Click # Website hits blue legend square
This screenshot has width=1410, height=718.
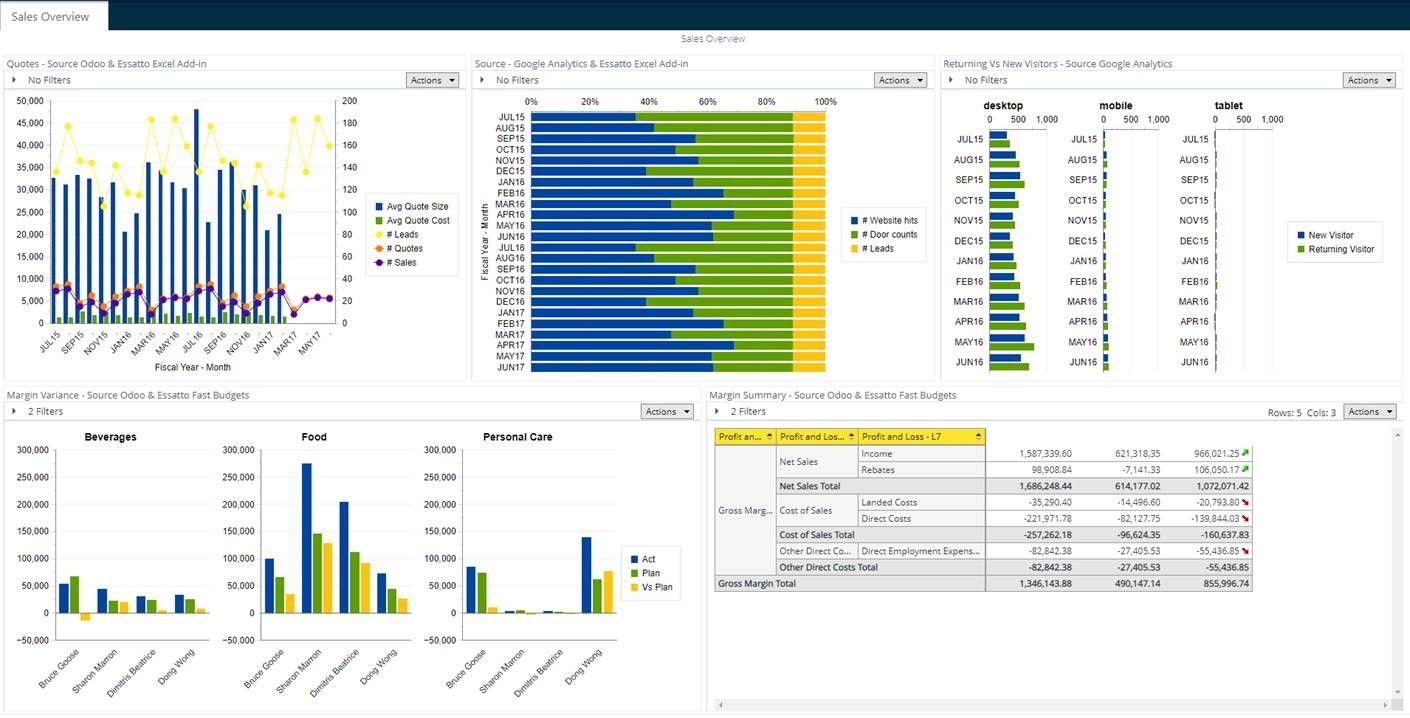click(x=854, y=220)
